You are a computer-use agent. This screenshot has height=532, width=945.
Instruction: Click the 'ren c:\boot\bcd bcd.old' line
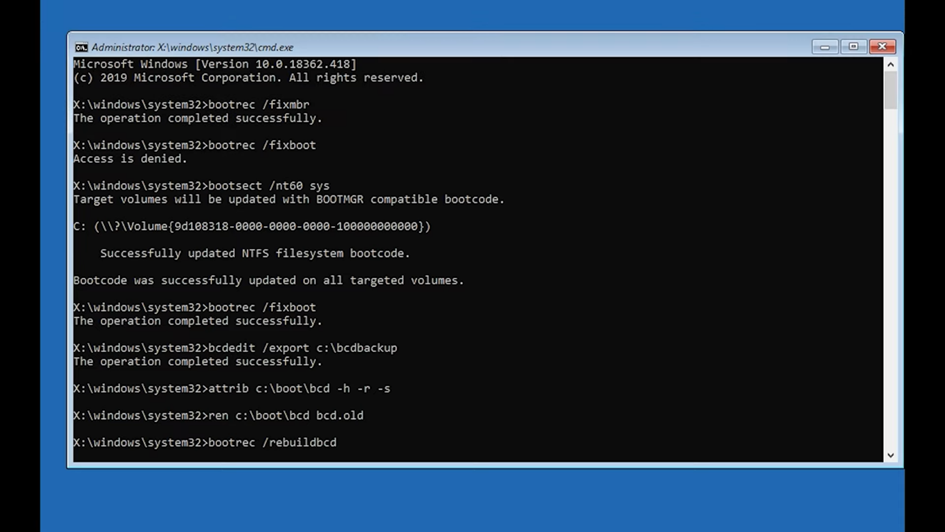(218, 415)
